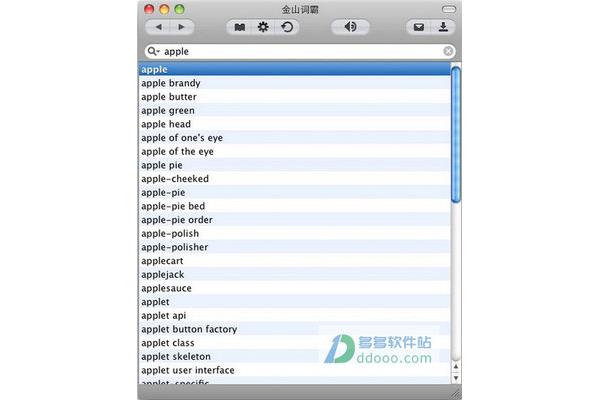Viewport: 600px width, 400px height.
Task: Select the 'applet' entry
Action: [295, 302]
